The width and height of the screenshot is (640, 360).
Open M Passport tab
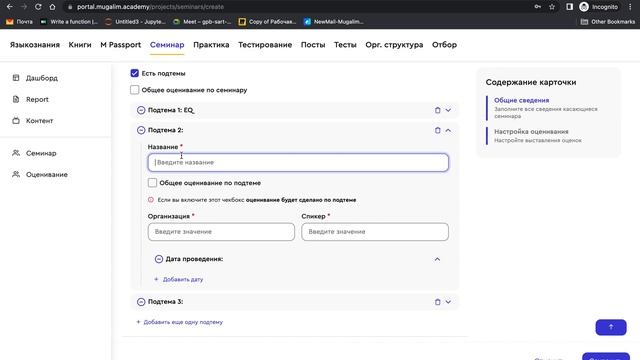click(120, 45)
